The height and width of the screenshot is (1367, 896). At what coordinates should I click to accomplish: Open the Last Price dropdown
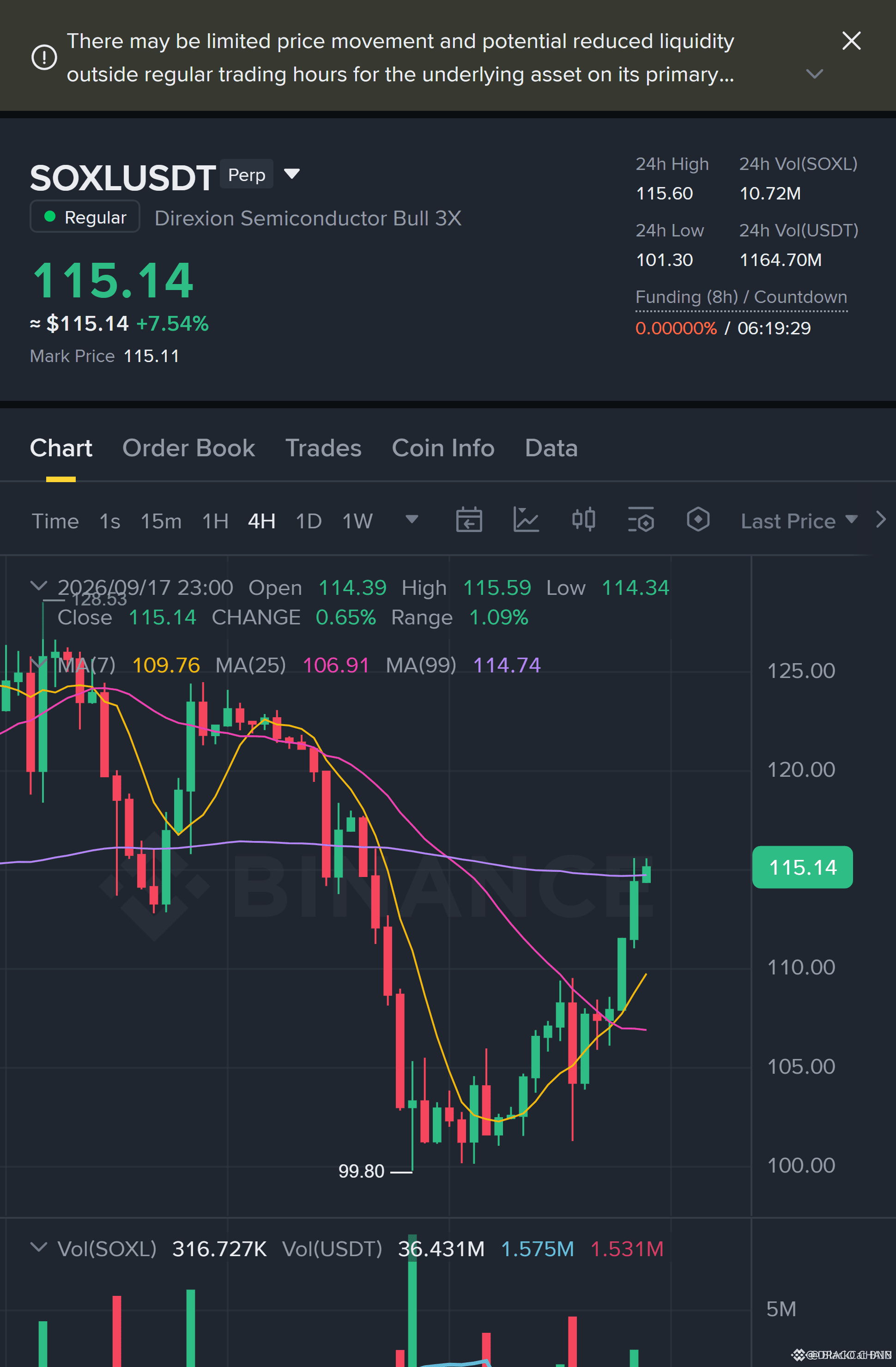799,521
